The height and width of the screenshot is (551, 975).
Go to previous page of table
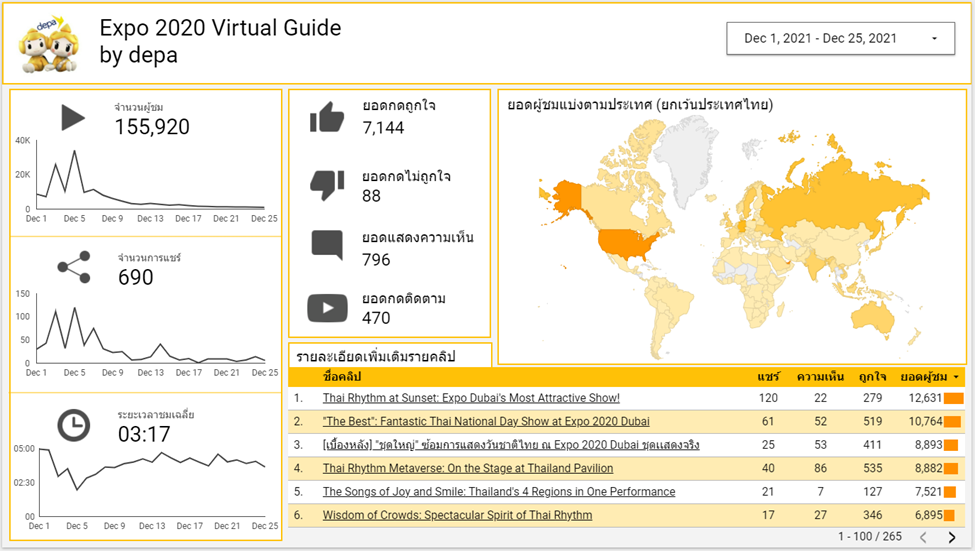(923, 537)
